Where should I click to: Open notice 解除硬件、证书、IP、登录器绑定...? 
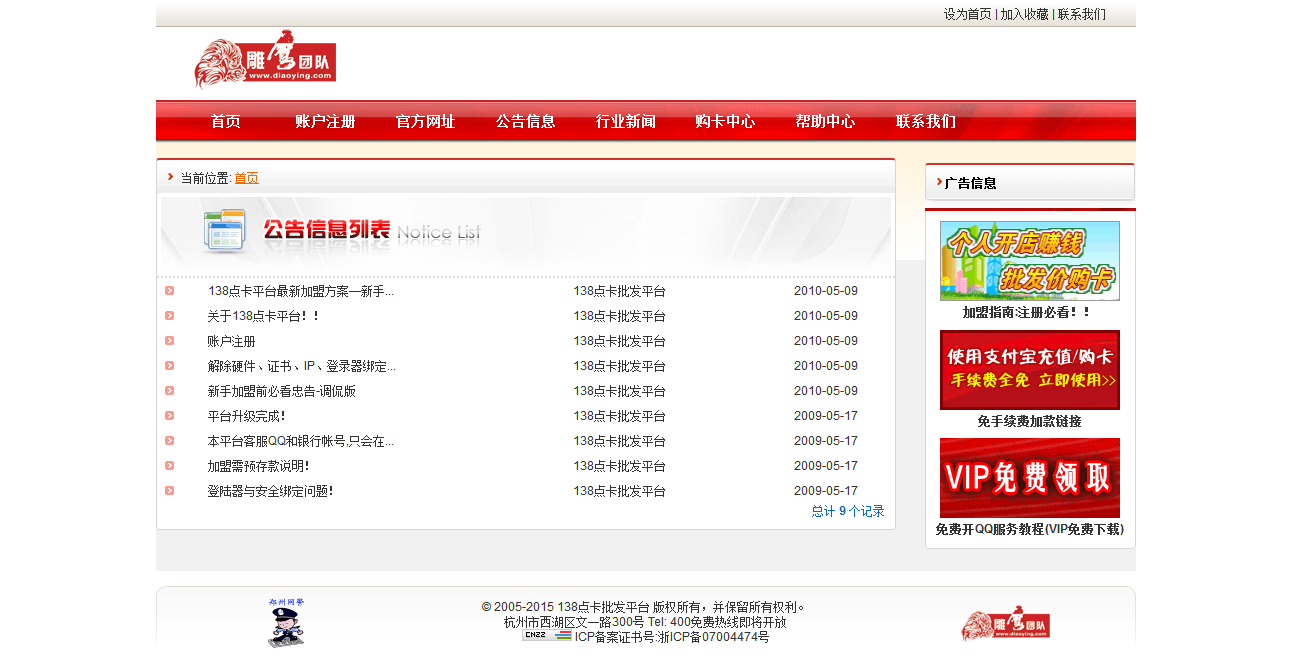(302, 366)
